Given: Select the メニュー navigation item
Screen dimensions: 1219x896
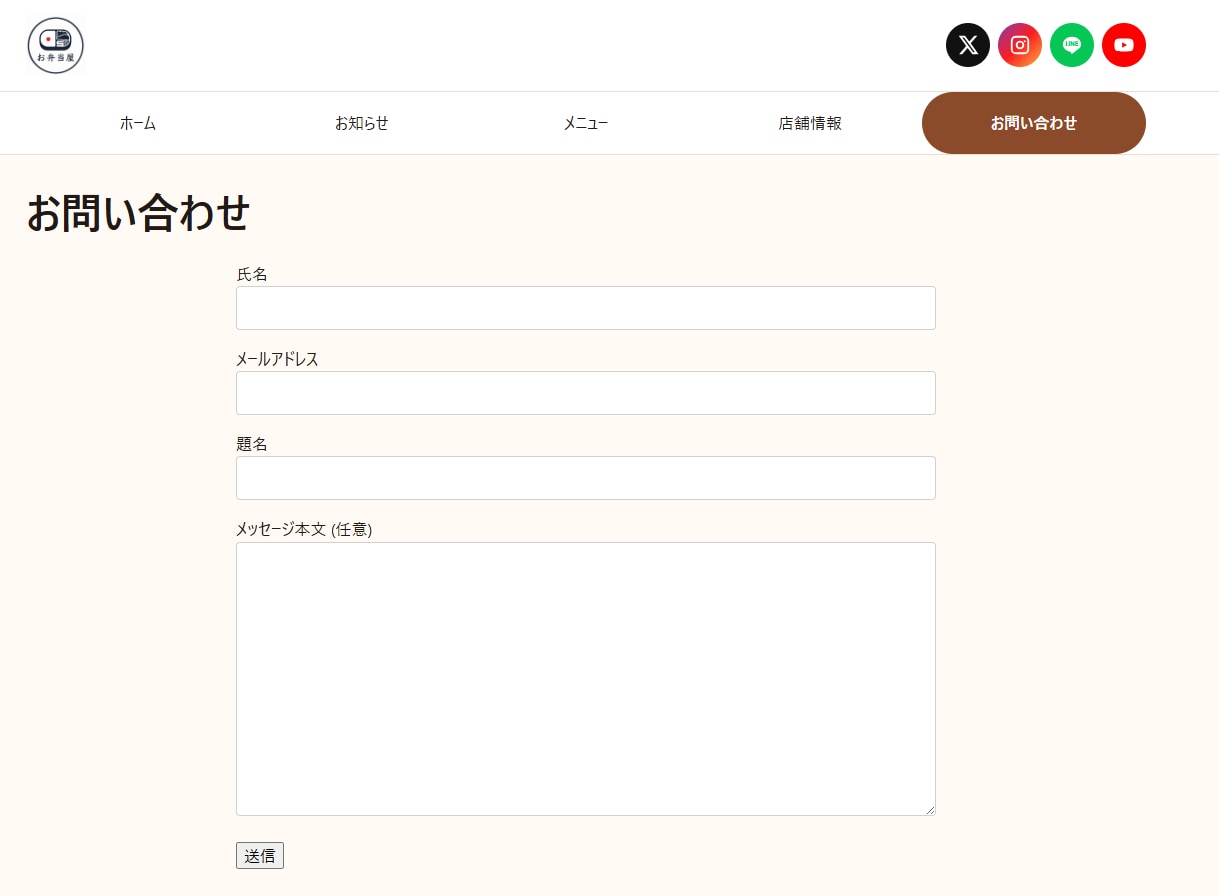Looking at the screenshot, I should coord(586,123).
